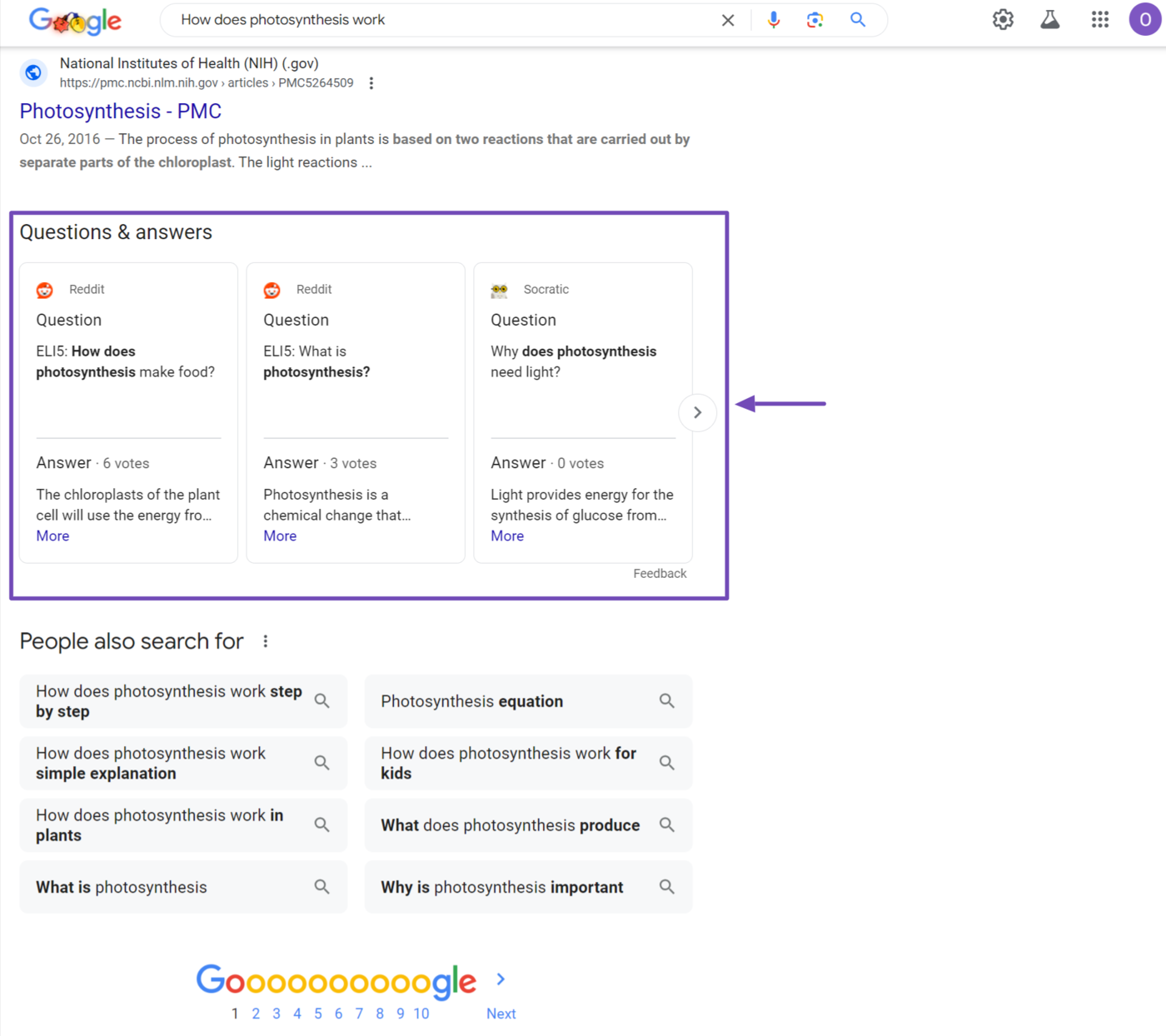Go to results page 8
This screenshot has width=1166, height=1036.
pos(380,1014)
